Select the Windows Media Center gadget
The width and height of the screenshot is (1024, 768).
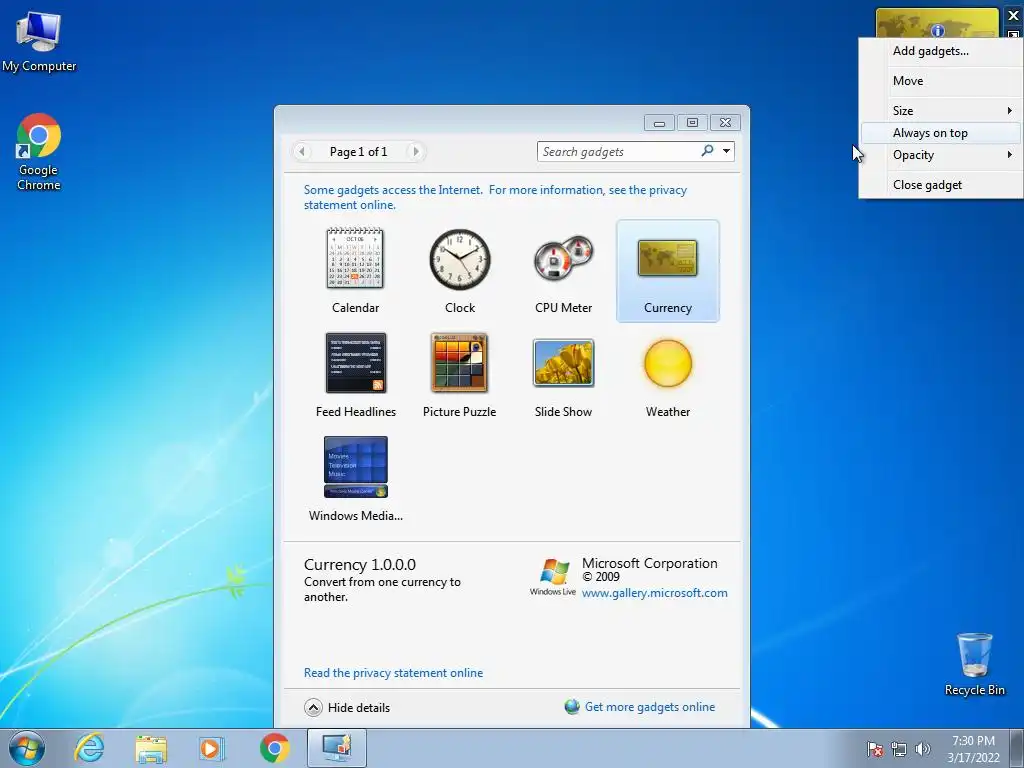pos(356,479)
